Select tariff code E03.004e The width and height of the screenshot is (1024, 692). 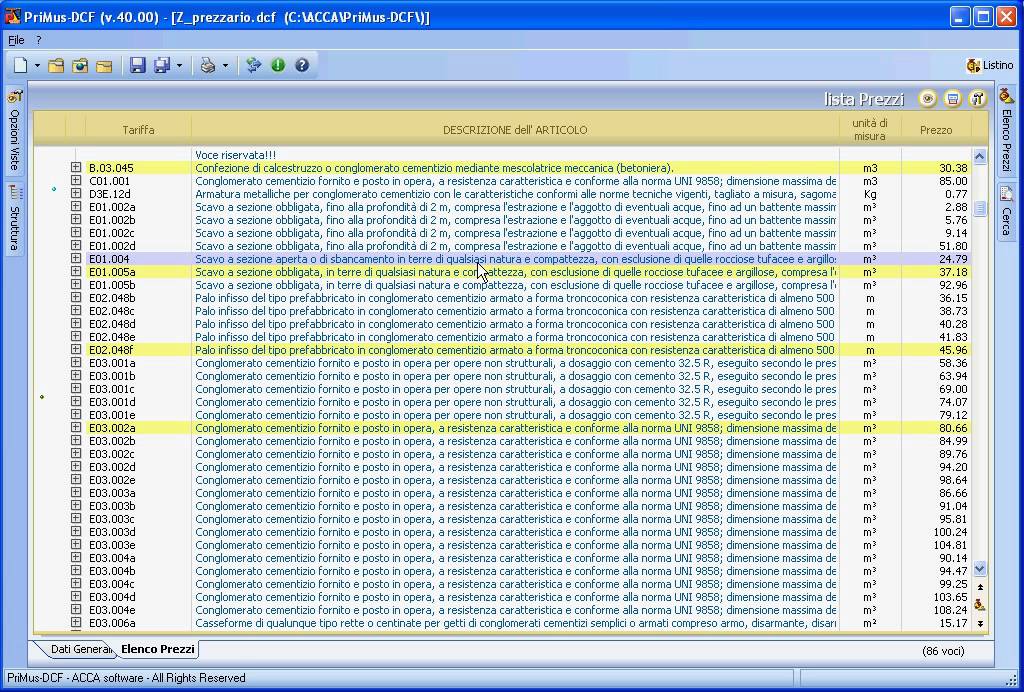[112, 610]
